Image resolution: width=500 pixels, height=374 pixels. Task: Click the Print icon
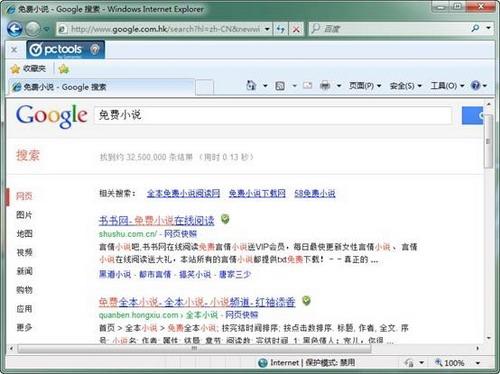click(x=325, y=86)
